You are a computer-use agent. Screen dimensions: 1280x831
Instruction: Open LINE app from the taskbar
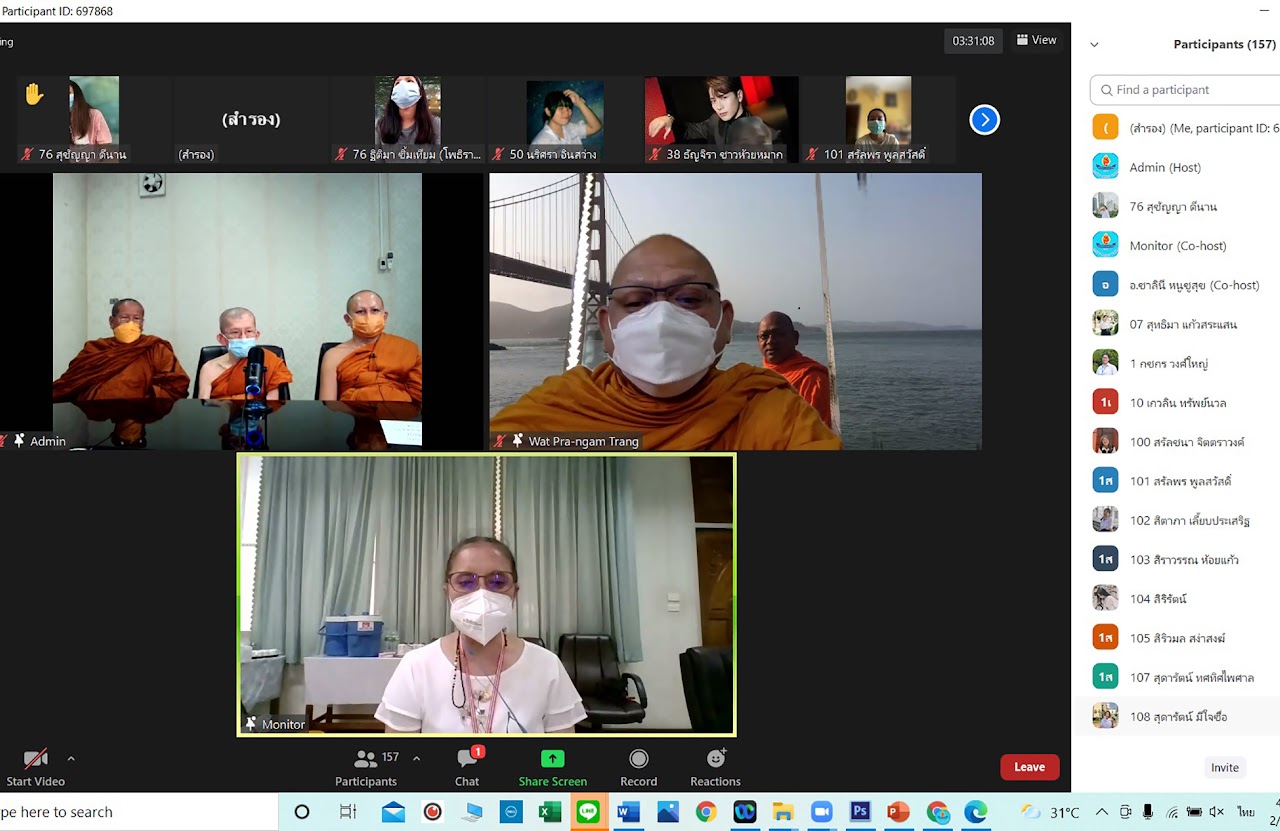pos(588,812)
